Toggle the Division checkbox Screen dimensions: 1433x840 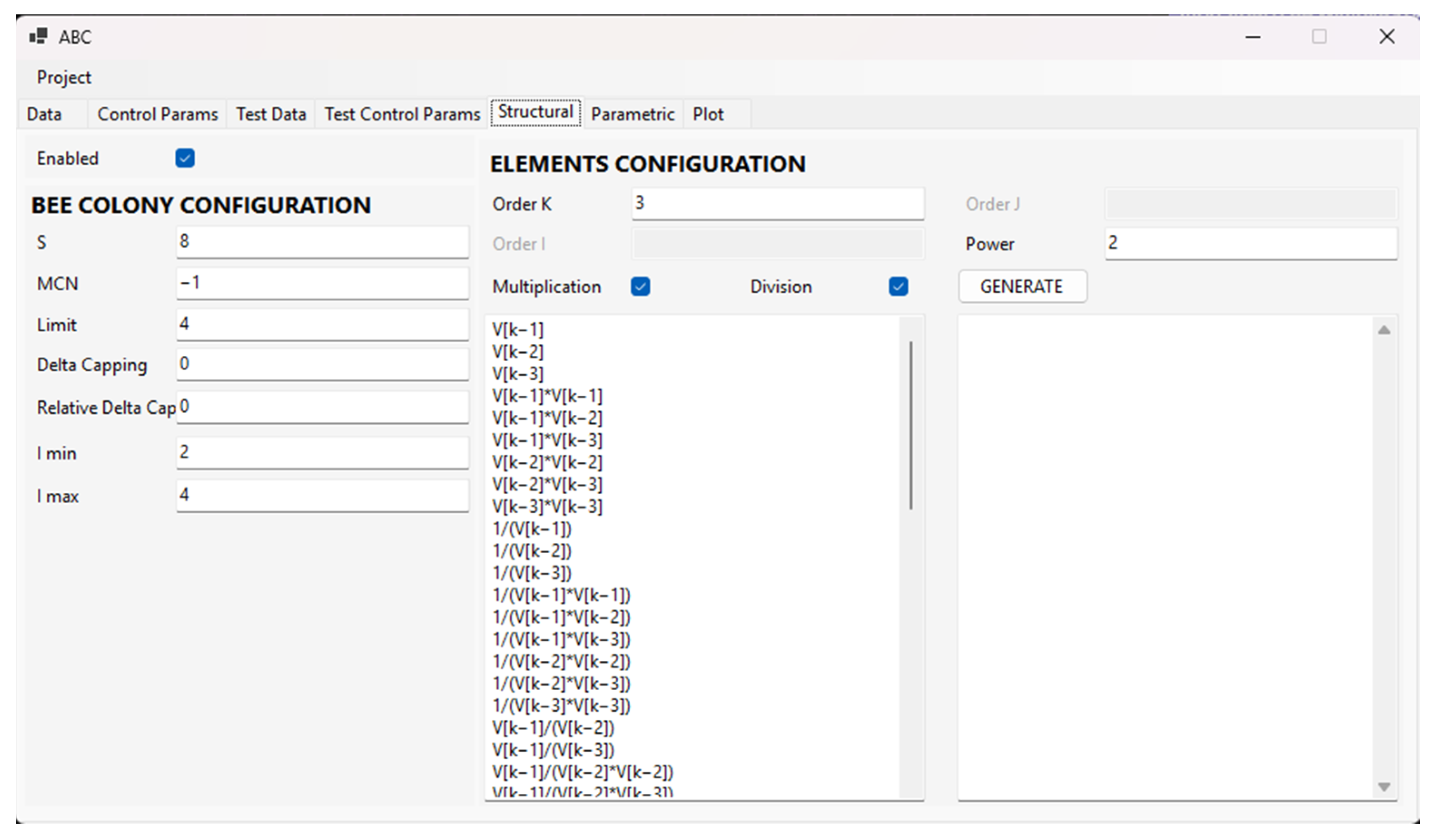898,286
